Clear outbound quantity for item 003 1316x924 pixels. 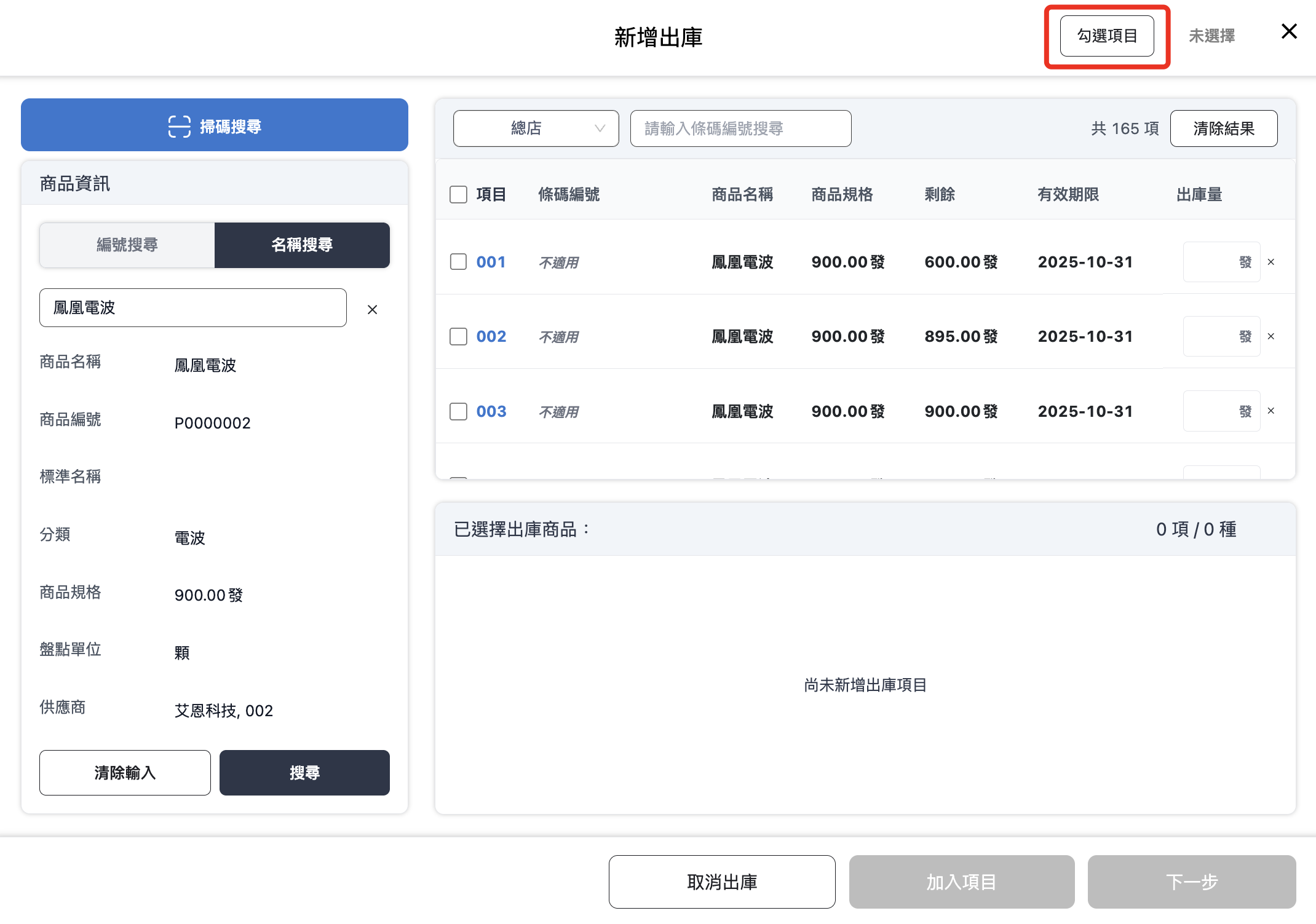click(1271, 411)
